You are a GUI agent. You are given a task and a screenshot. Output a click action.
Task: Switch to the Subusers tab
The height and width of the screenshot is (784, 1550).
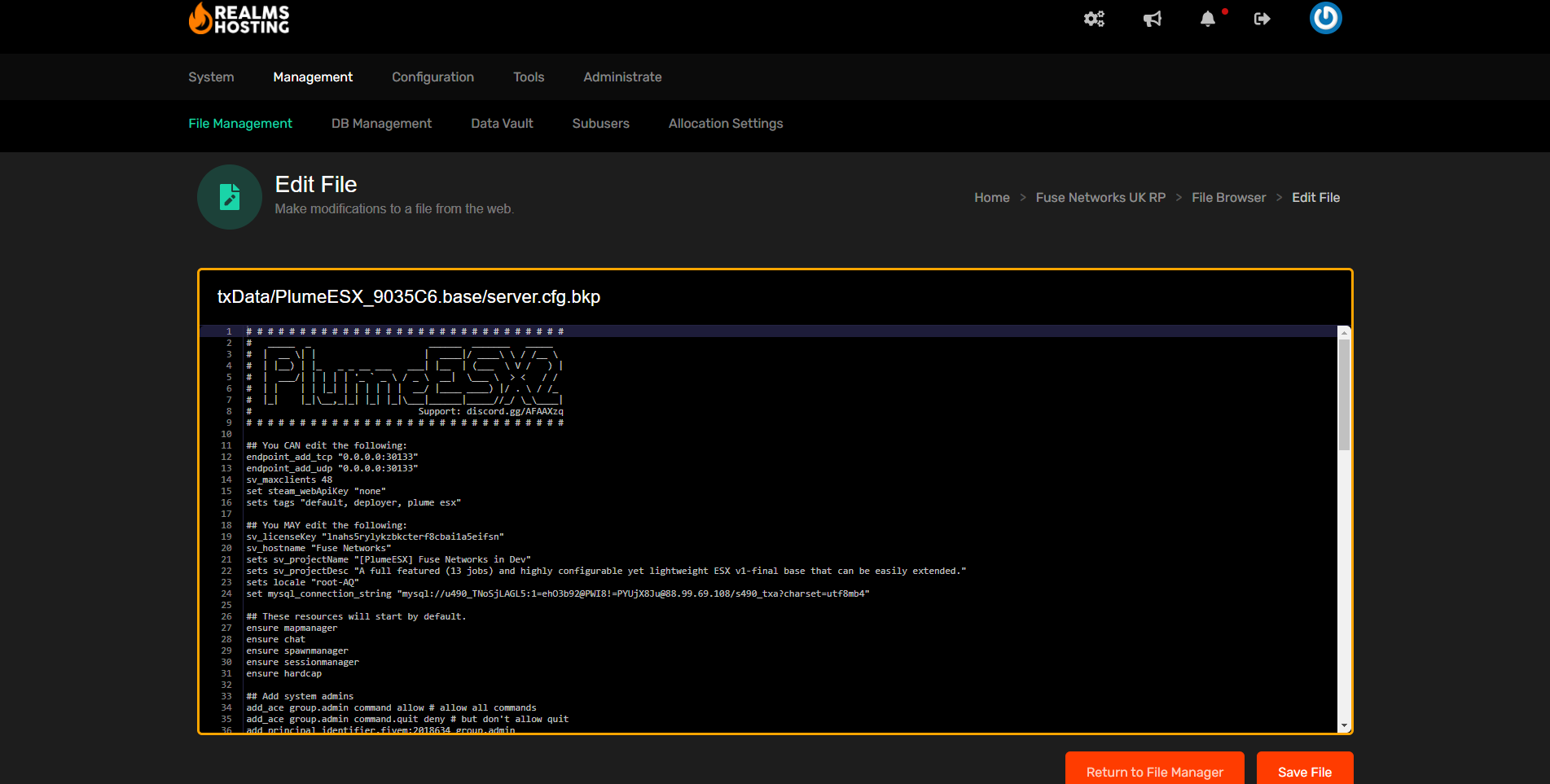pos(600,124)
